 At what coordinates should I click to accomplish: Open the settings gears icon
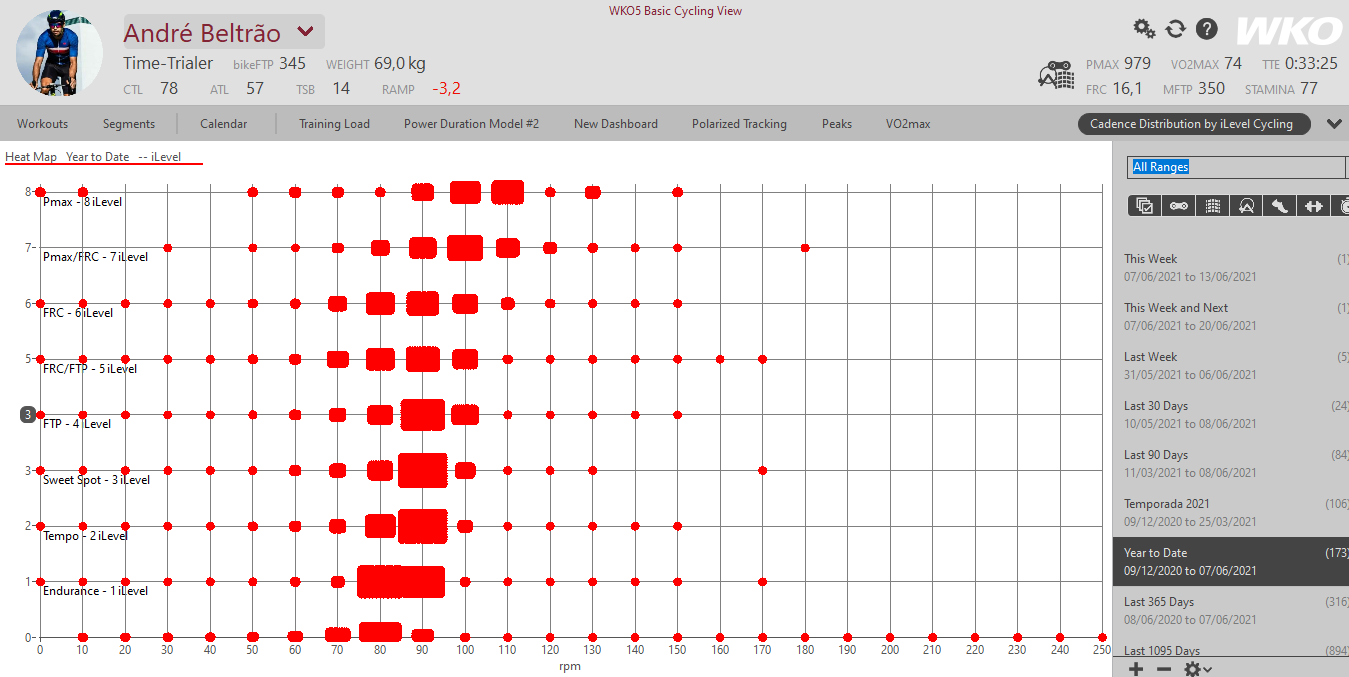tap(1144, 29)
